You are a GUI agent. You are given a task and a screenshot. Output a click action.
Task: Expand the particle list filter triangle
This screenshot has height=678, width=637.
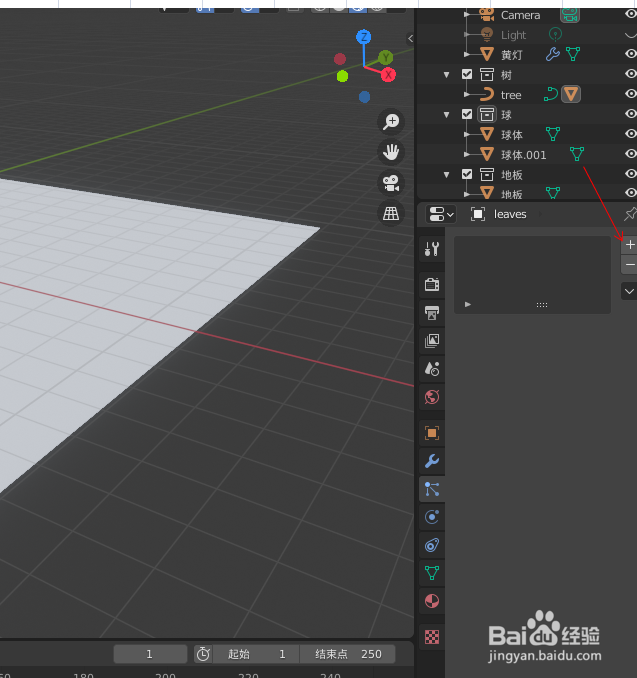[x=467, y=304]
